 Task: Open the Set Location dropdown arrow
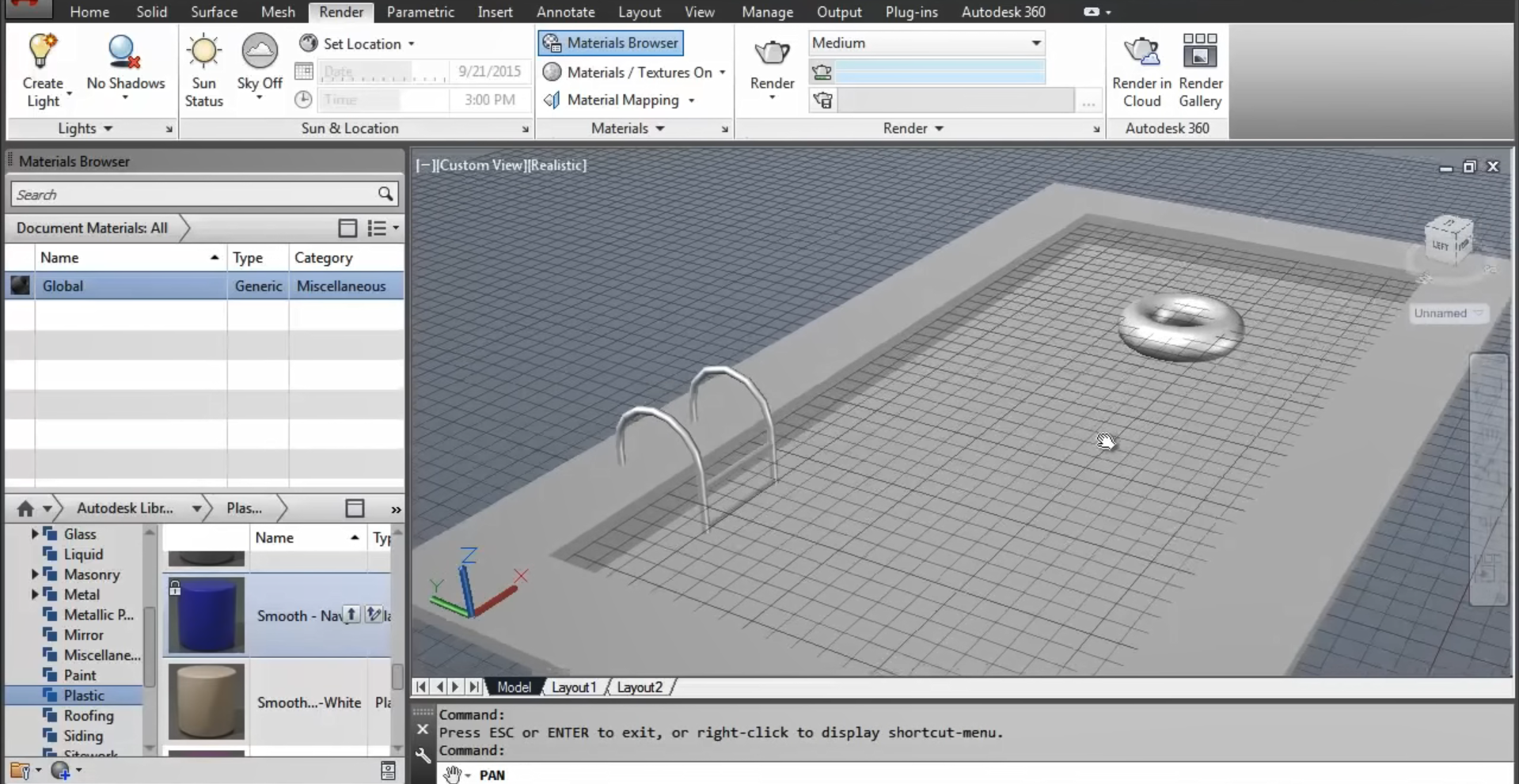[412, 44]
